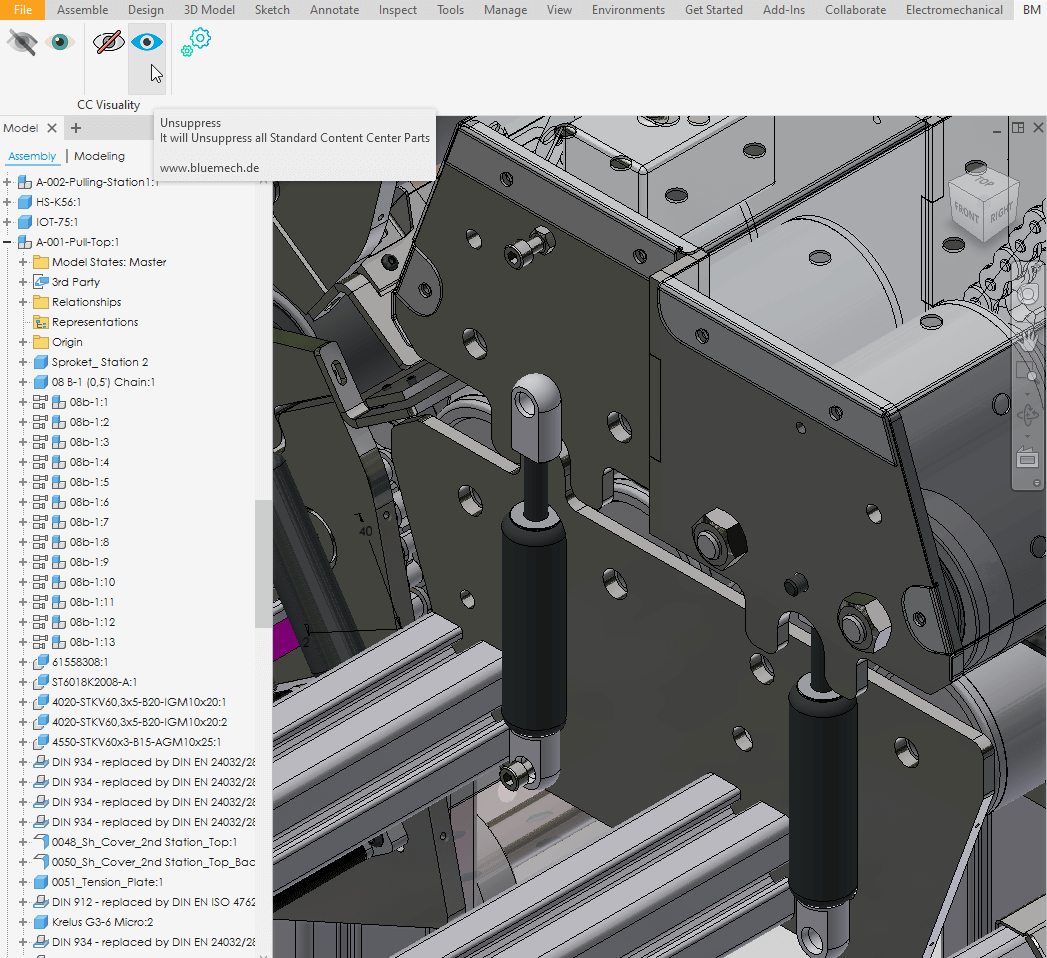Click the Look At tool in navigation bar
The image size is (1047, 958).
pyautogui.click(x=1027, y=459)
